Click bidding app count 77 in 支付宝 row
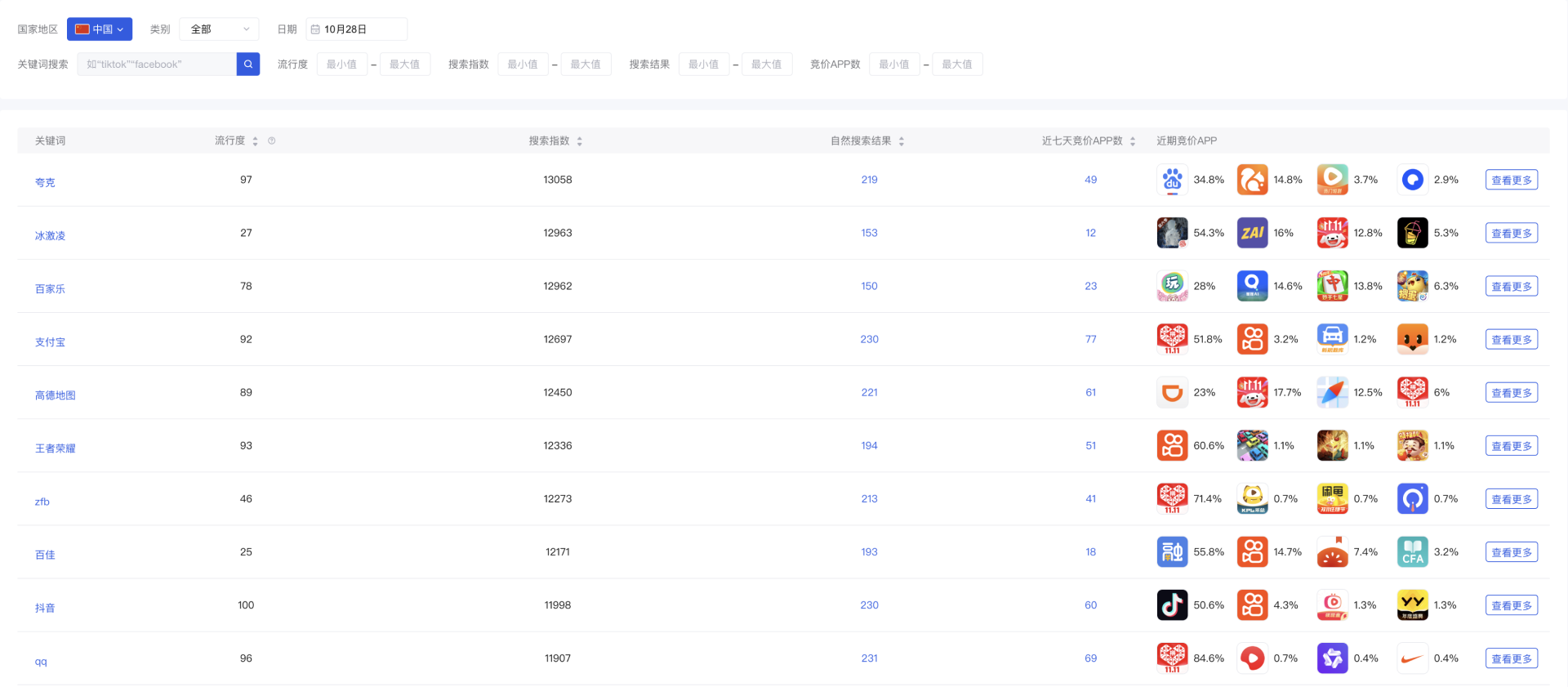1568x687 pixels. 1090,339
